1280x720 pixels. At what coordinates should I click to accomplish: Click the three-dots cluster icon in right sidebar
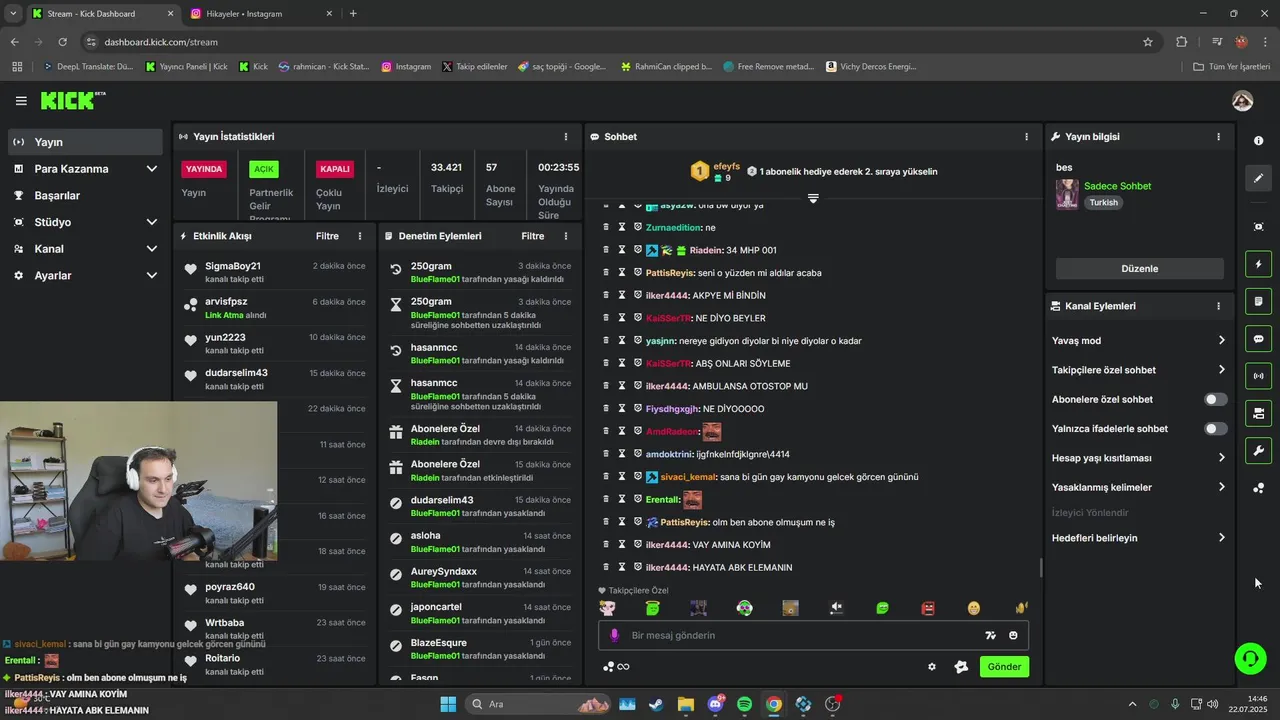[x=1259, y=488]
